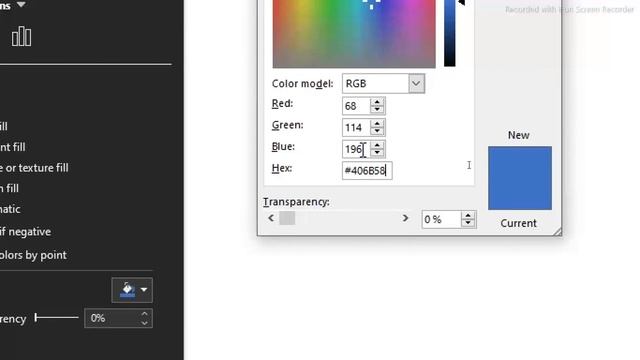Increase the Green value with up arrow

point(378,124)
